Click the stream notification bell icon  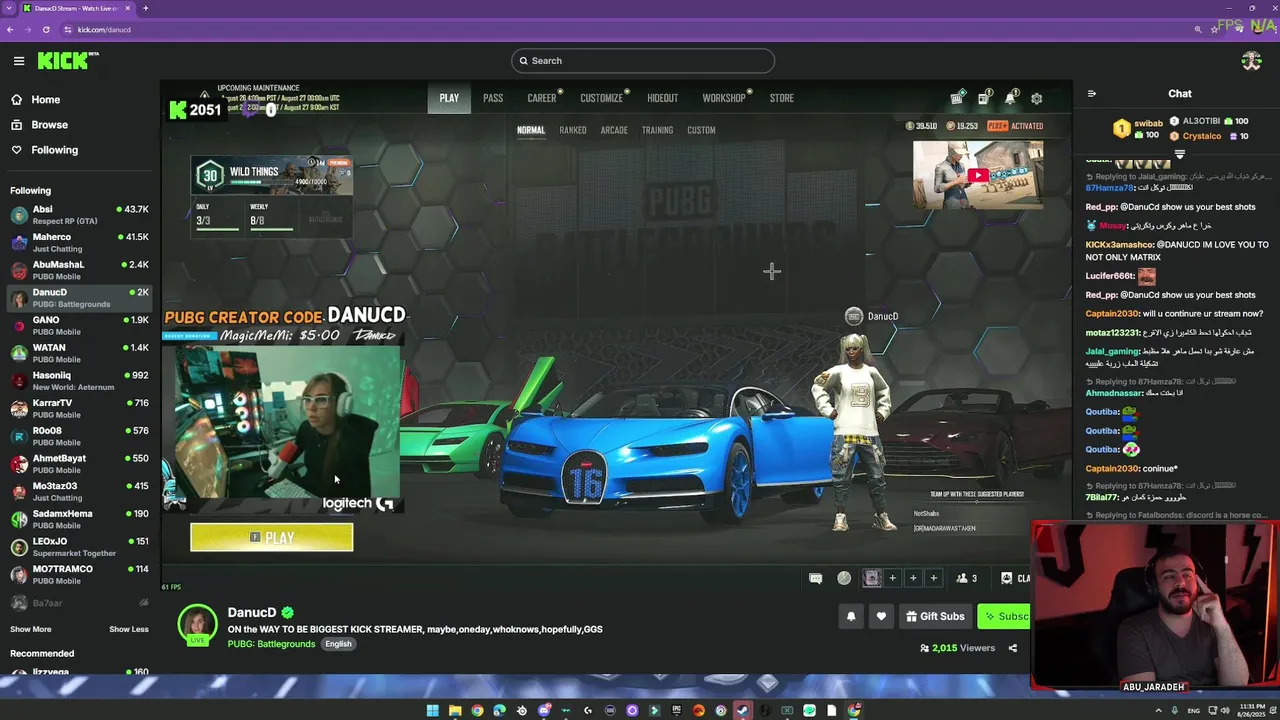pyautogui.click(x=851, y=616)
